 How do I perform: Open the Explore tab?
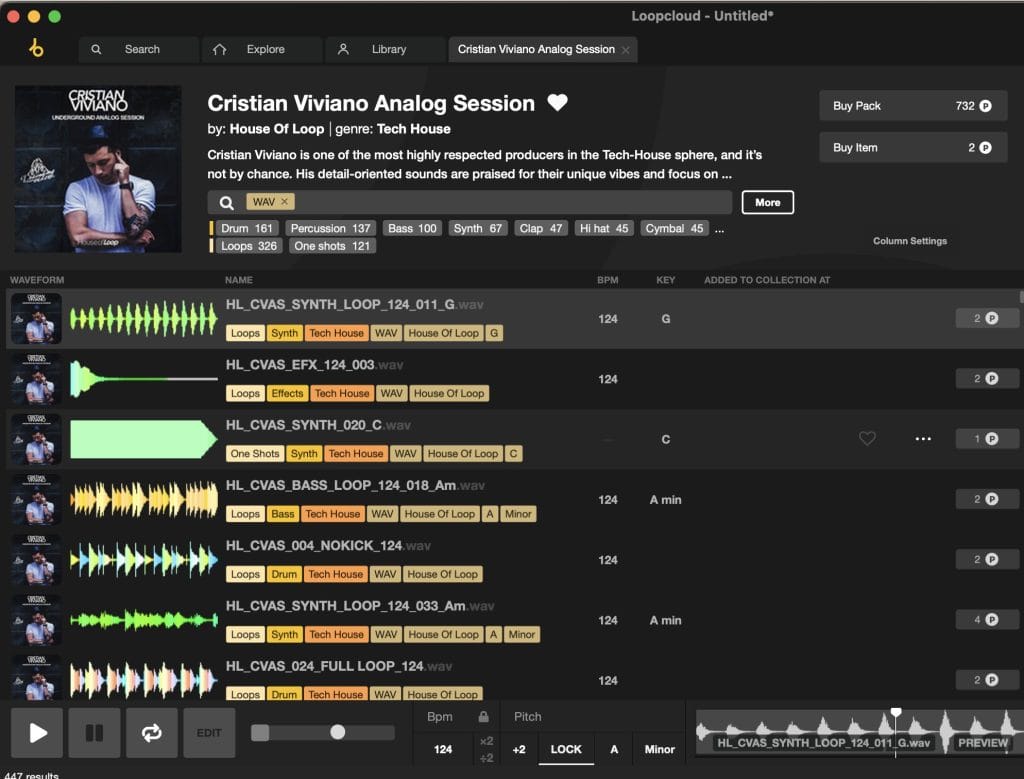(262, 49)
